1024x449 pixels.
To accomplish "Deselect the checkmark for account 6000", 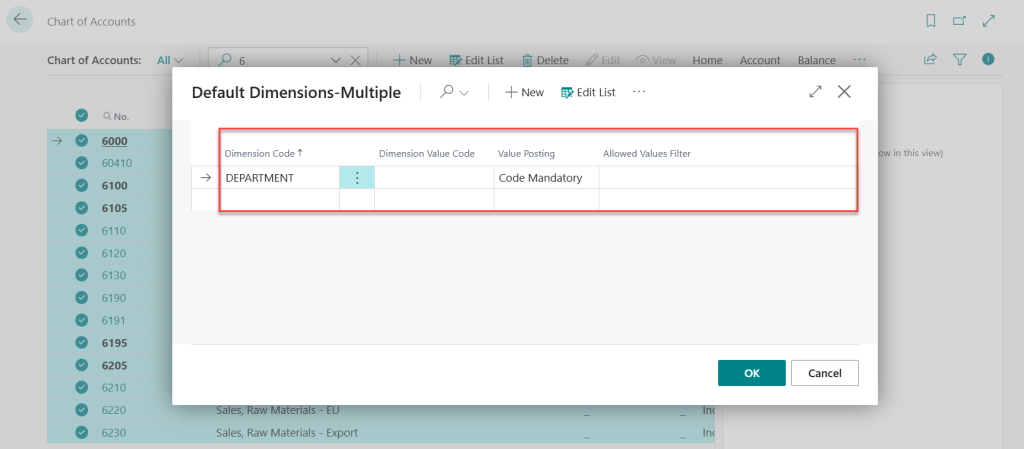I will point(81,140).
